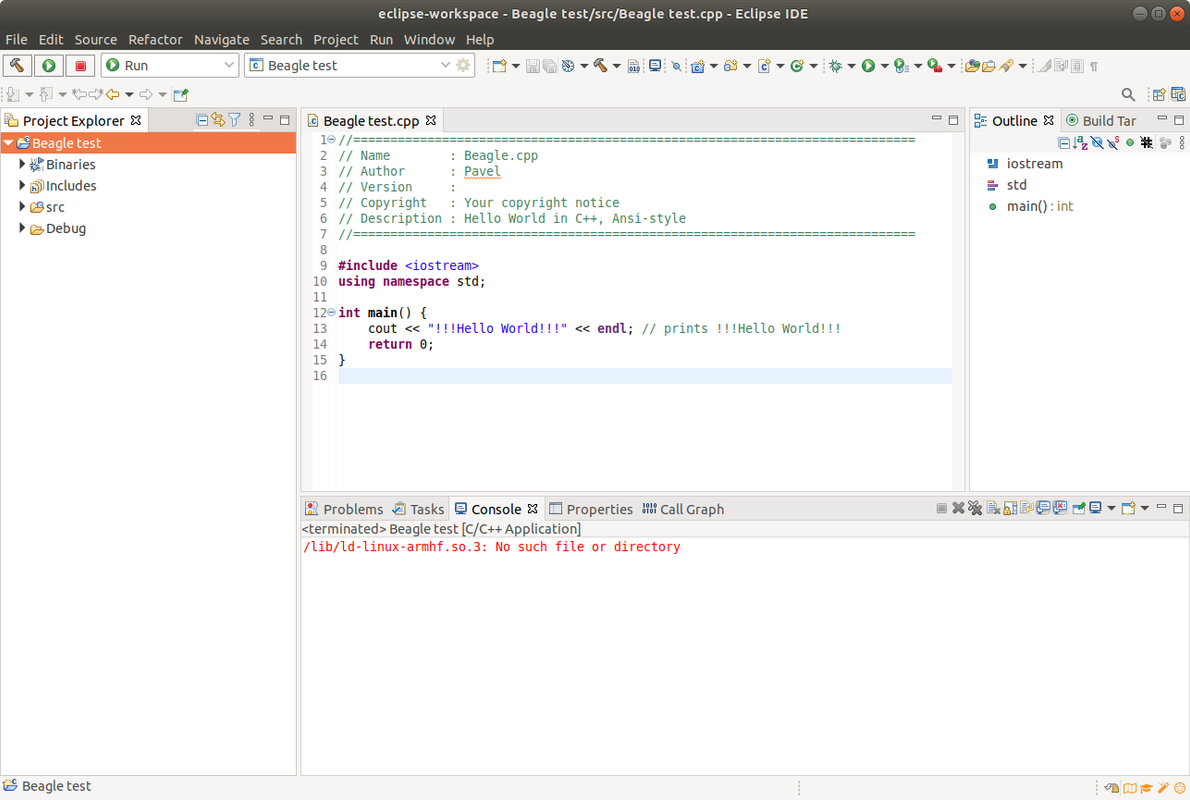Click the Debug bug icon

coord(836,66)
